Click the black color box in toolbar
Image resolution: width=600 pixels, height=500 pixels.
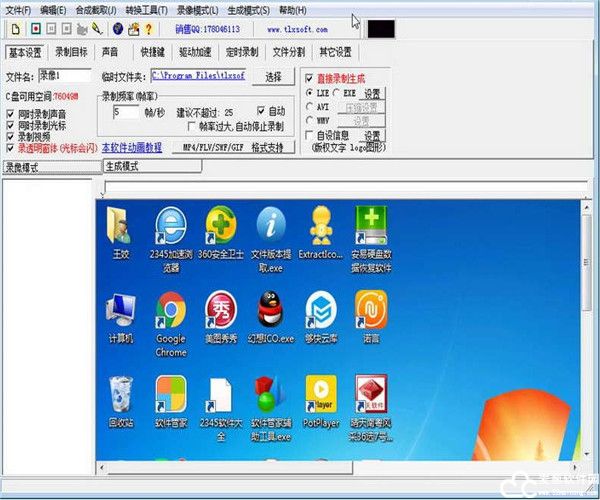[380, 29]
